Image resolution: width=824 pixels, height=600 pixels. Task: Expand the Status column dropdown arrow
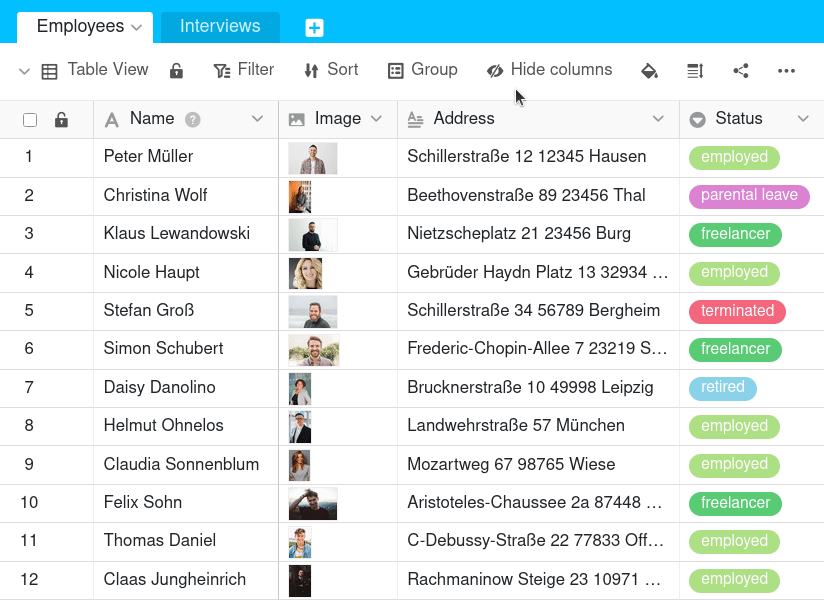pyautogui.click(x=803, y=119)
